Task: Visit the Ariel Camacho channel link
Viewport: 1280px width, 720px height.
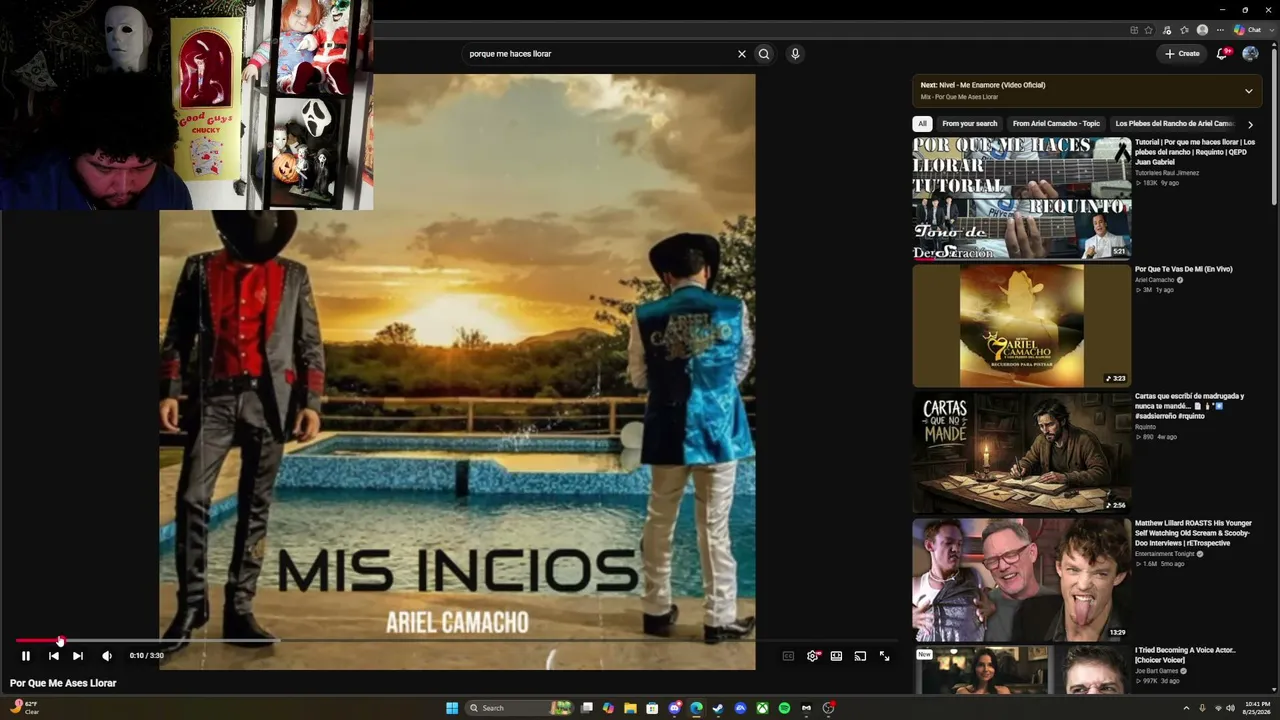Action: point(1155,280)
